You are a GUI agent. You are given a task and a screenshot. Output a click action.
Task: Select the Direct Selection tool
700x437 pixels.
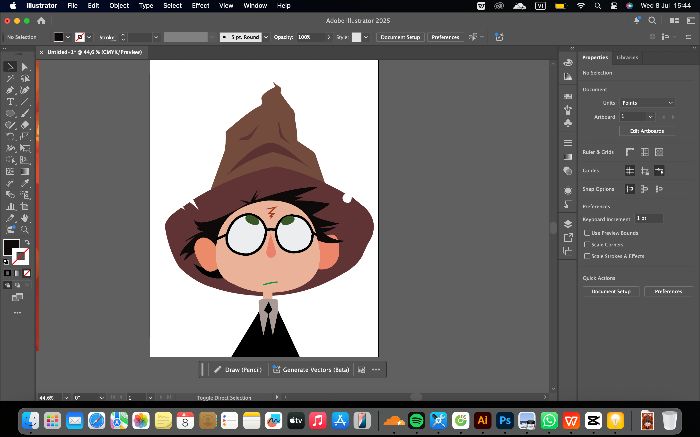pos(25,67)
